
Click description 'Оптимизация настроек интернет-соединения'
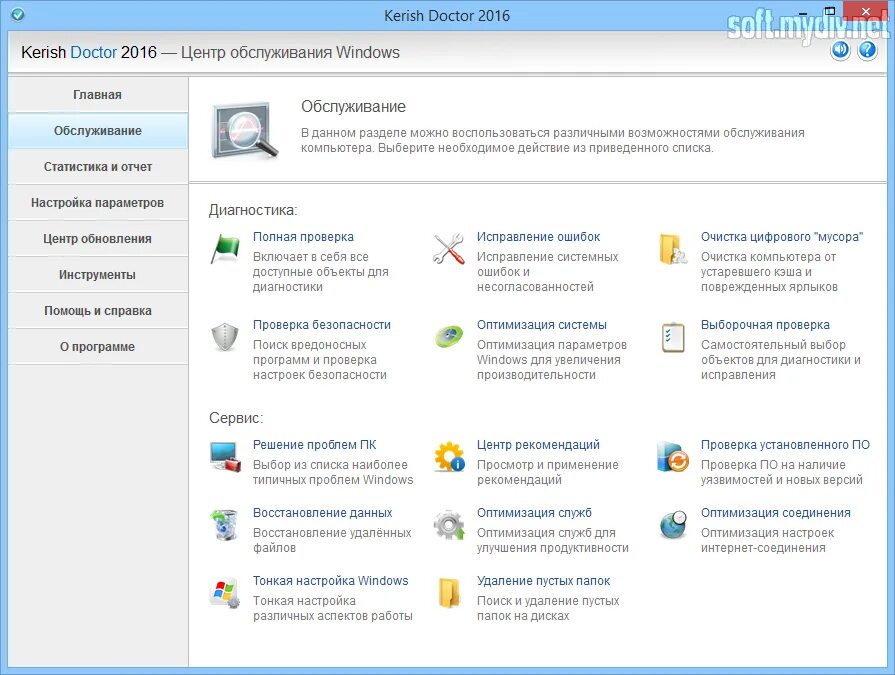point(767,540)
